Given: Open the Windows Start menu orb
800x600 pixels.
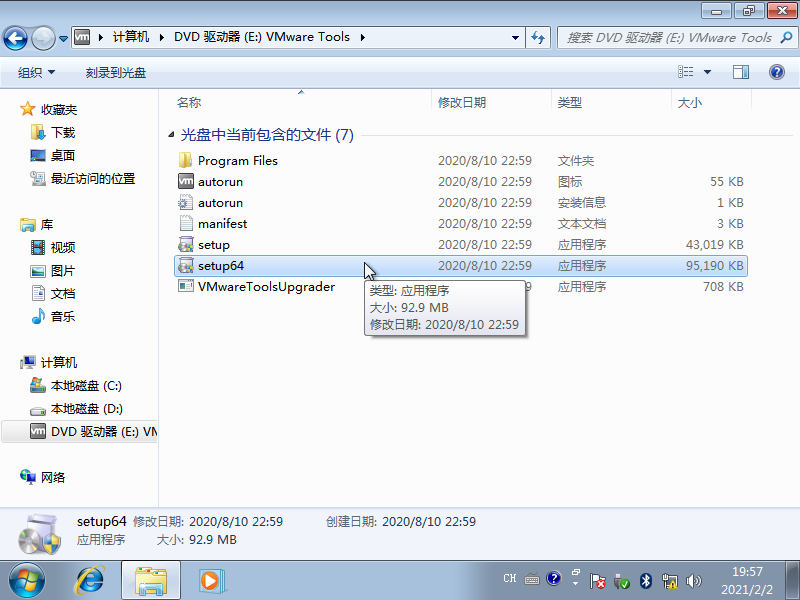Looking at the screenshot, I should coord(27,581).
